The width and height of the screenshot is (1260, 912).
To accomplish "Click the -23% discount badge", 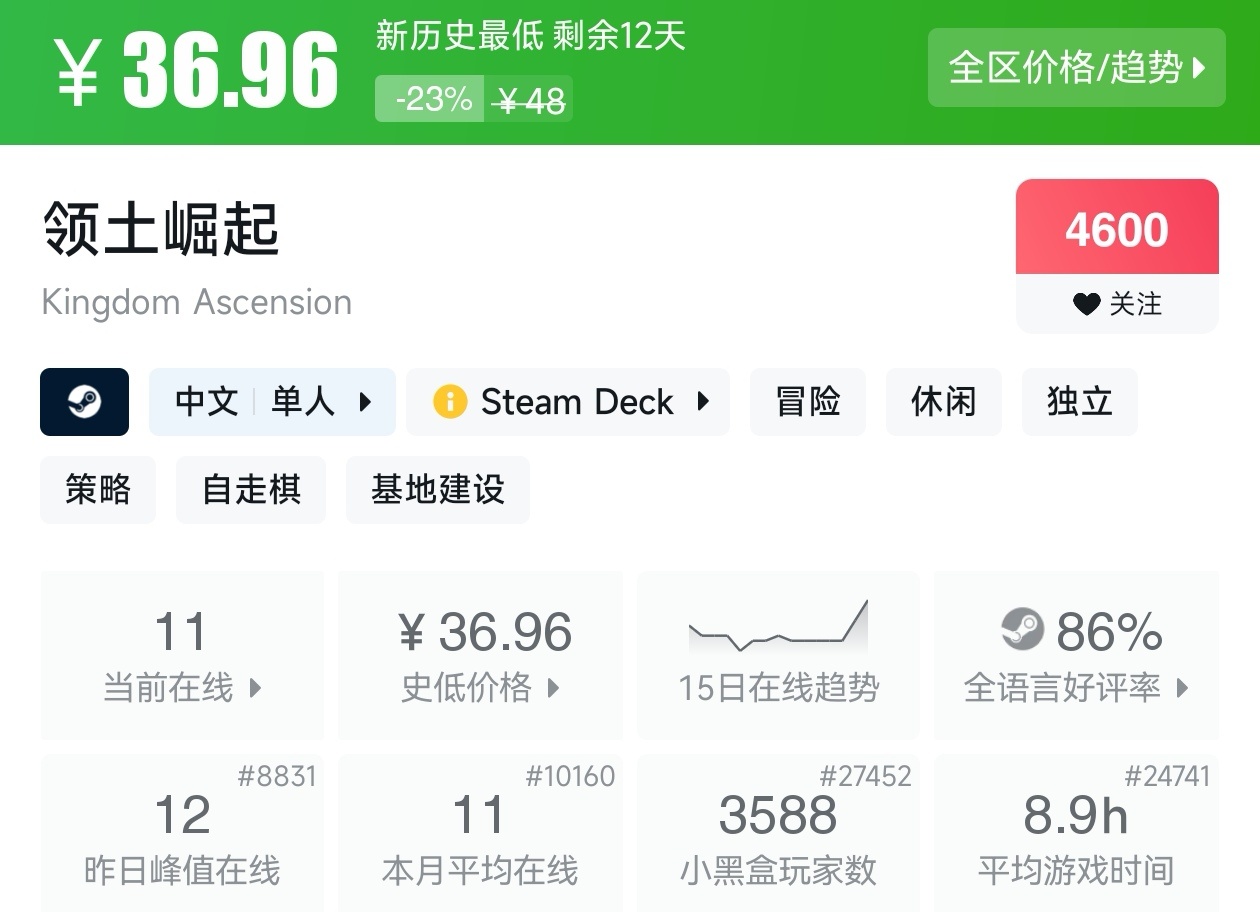I will pyautogui.click(x=431, y=99).
